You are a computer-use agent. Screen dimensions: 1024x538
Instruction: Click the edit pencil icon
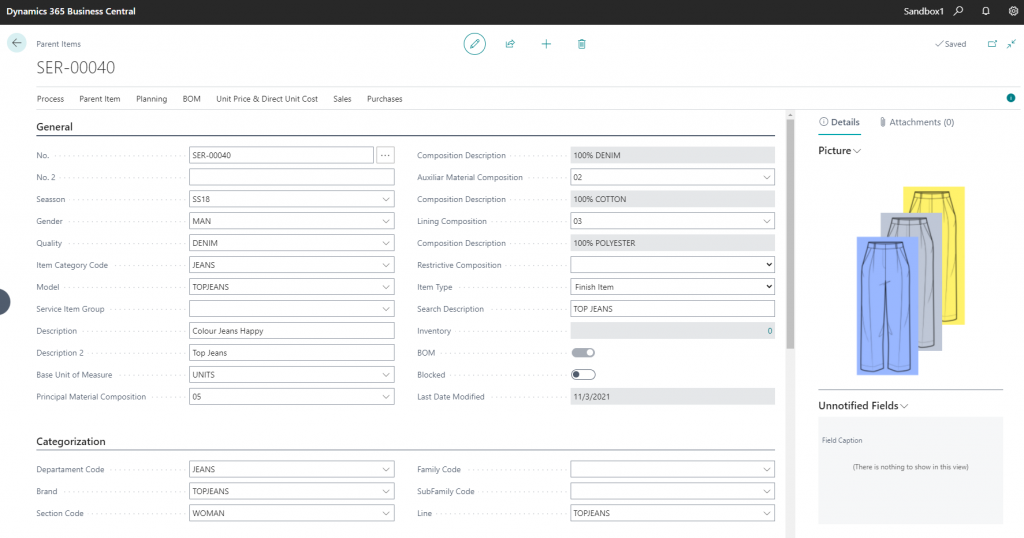pos(475,44)
